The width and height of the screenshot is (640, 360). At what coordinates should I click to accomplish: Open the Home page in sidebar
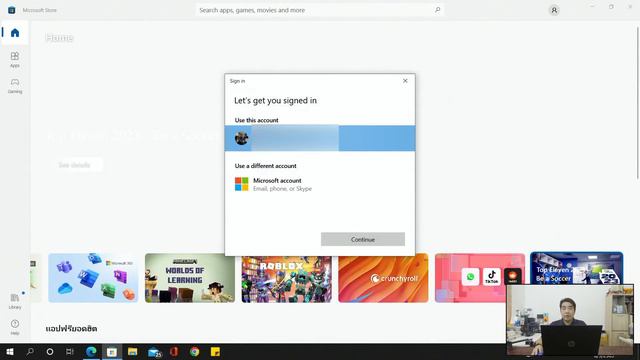tap(15, 33)
